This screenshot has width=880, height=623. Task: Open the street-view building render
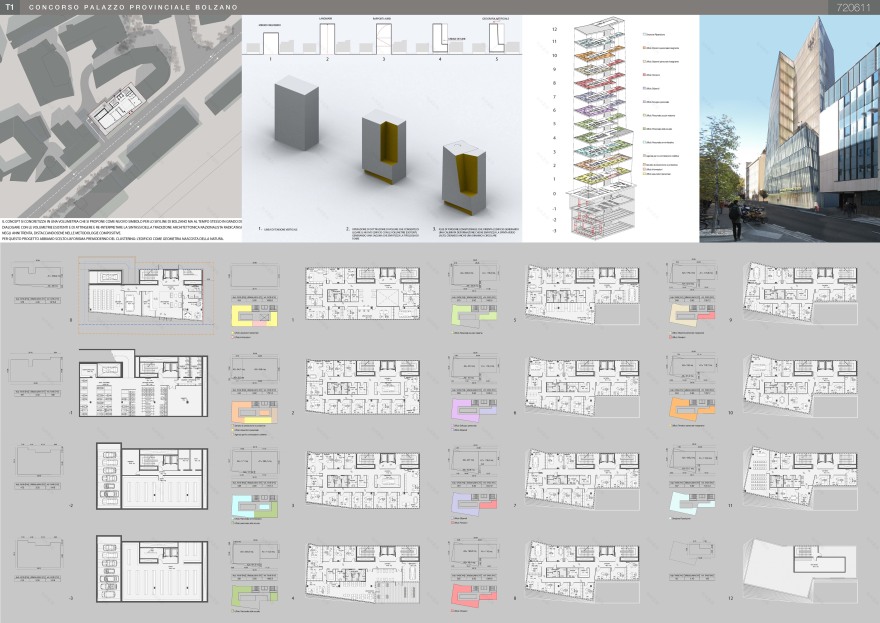coord(789,128)
